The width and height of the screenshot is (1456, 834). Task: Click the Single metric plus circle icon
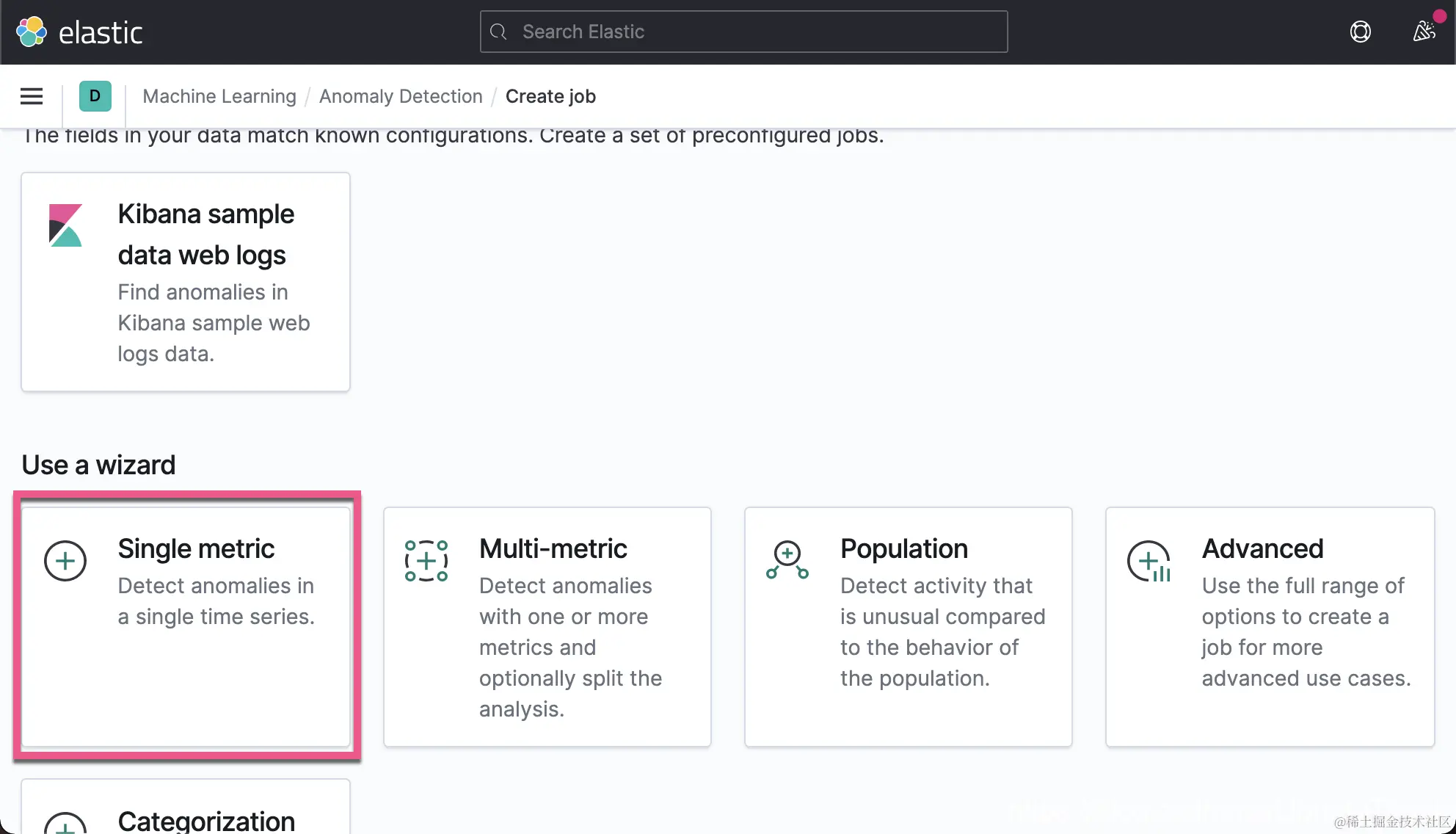click(x=65, y=561)
